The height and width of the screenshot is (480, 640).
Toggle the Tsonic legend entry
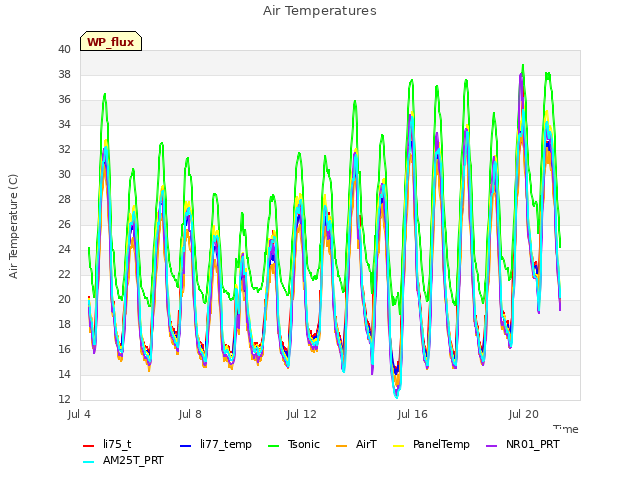[x=294, y=444]
